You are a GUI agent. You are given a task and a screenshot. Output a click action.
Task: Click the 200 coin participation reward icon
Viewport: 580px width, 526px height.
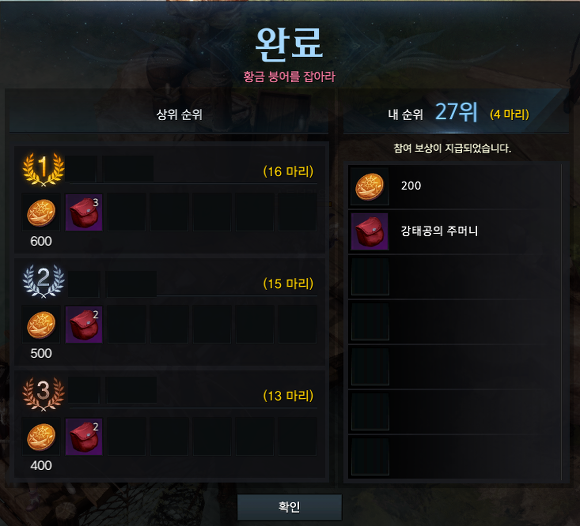370,186
